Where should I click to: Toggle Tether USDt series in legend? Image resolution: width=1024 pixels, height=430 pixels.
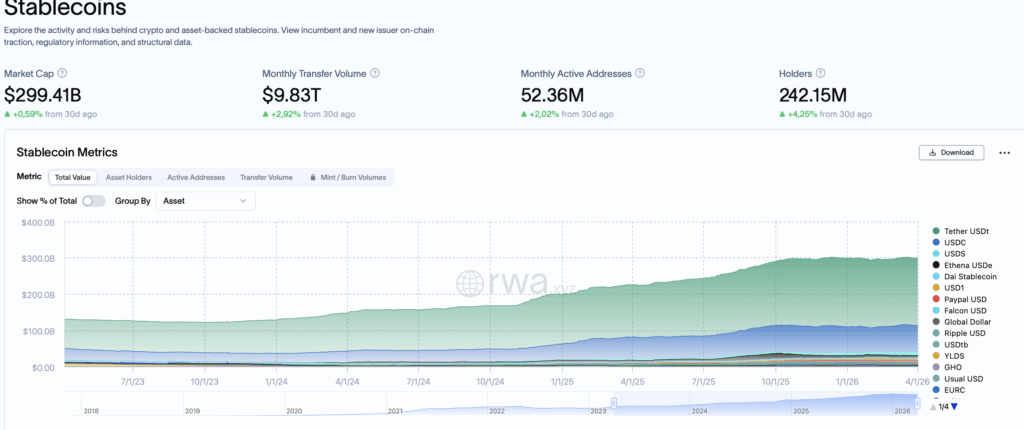coord(961,231)
